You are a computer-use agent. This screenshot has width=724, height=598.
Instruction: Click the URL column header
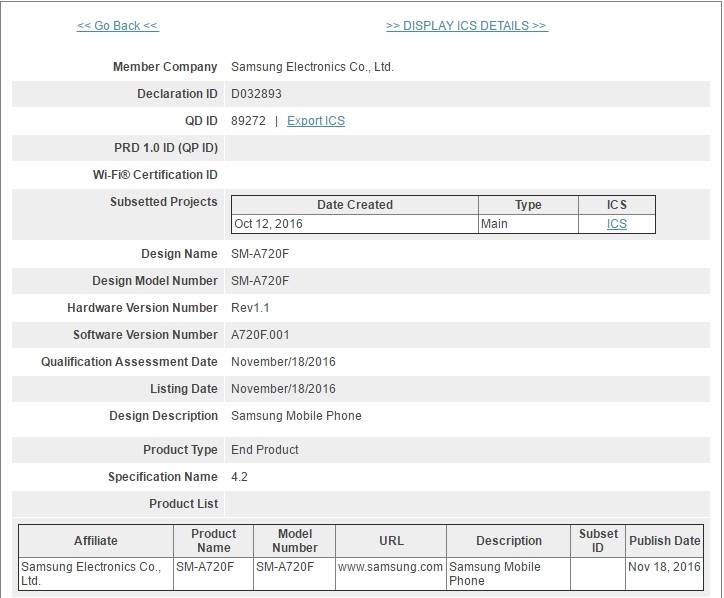point(391,541)
